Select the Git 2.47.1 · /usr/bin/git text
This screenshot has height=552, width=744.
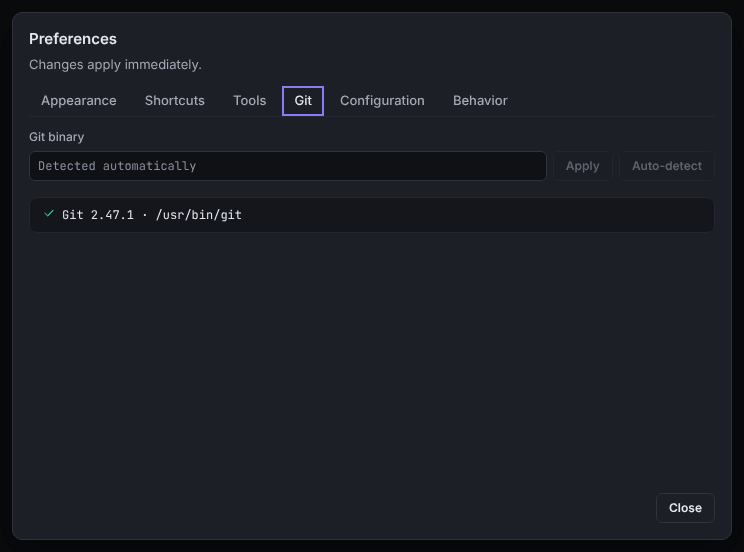coord(152,215)
